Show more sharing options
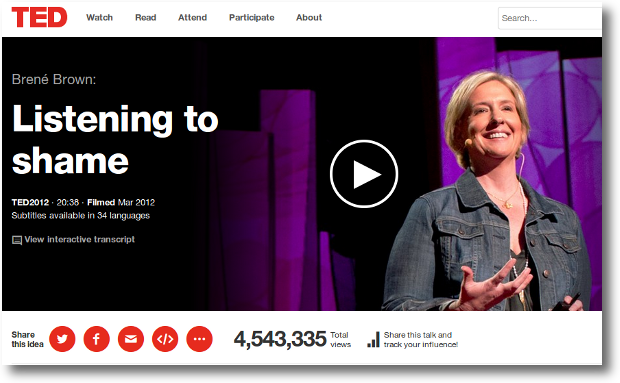Screen dimensions: 620x383 tap(199, 339)
